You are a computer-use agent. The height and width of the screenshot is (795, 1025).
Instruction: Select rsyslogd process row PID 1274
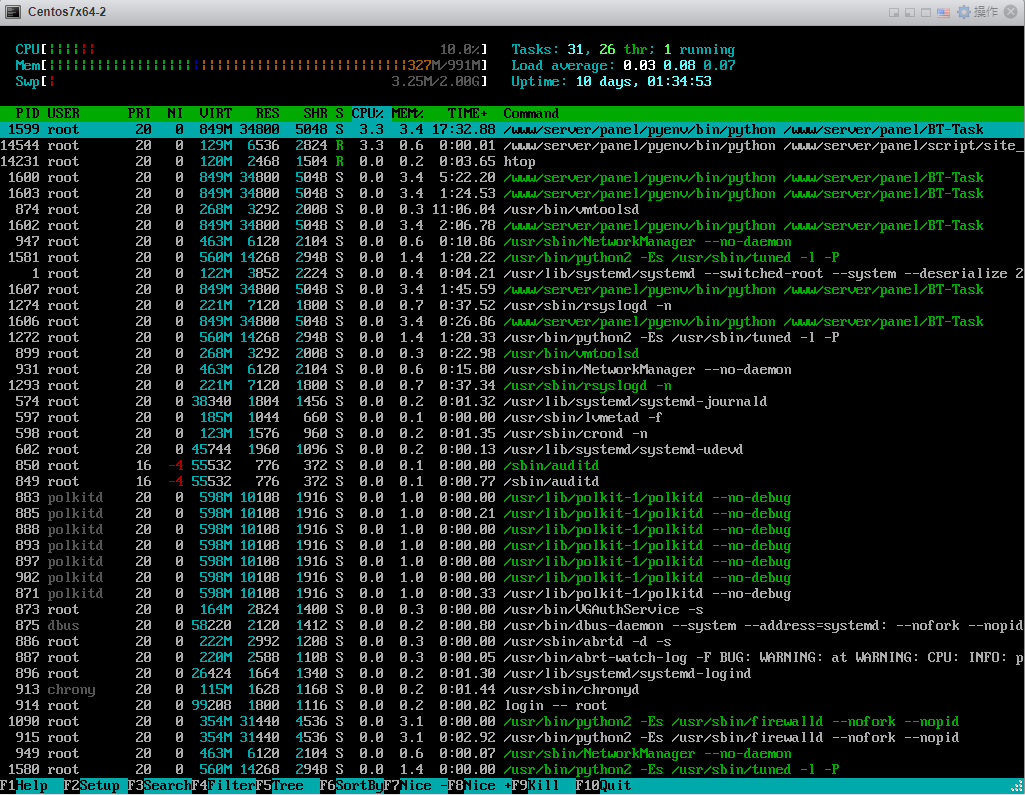point(512,305)
